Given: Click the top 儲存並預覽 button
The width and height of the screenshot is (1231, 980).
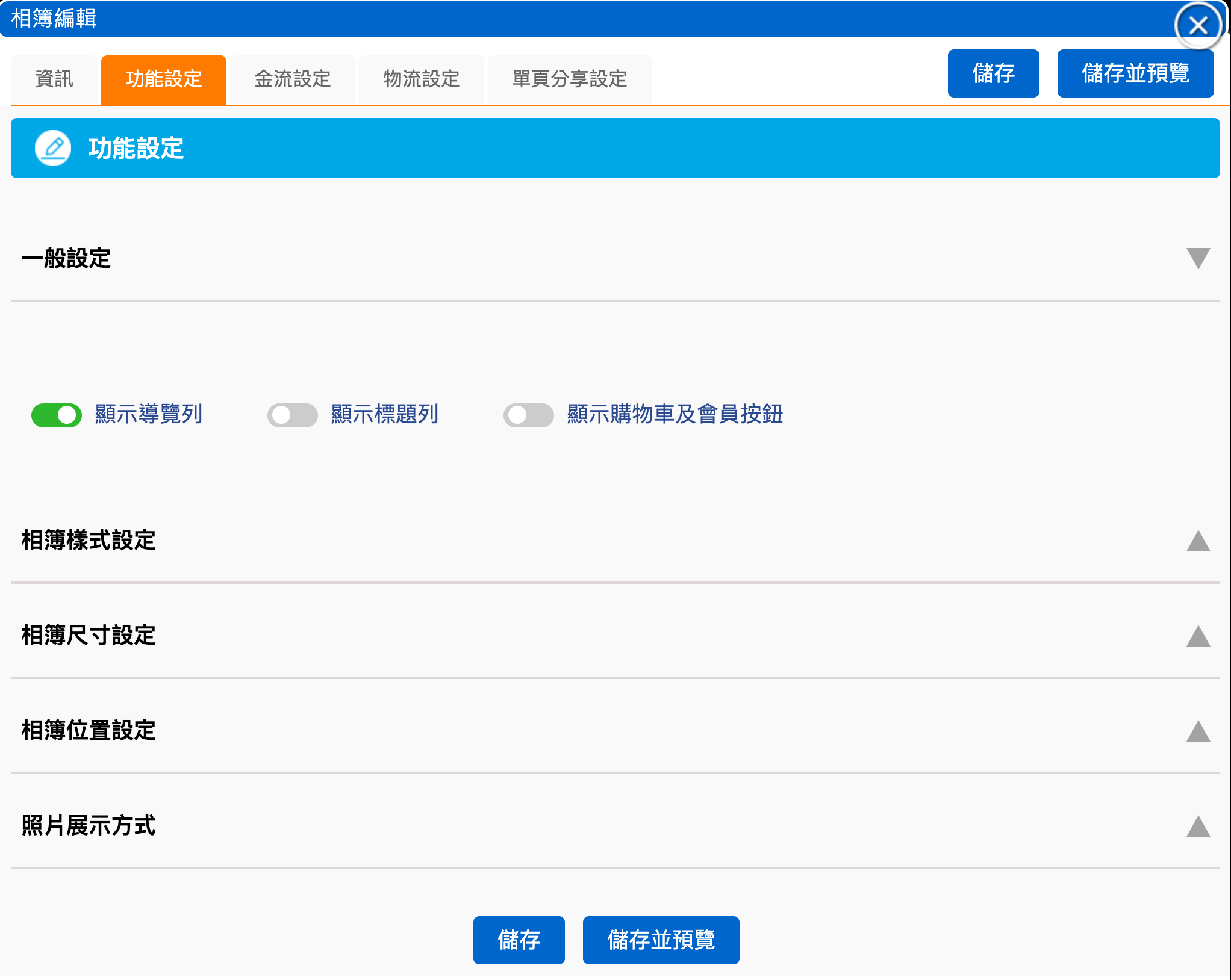Looking at the screenshot, I should 1135,73.
